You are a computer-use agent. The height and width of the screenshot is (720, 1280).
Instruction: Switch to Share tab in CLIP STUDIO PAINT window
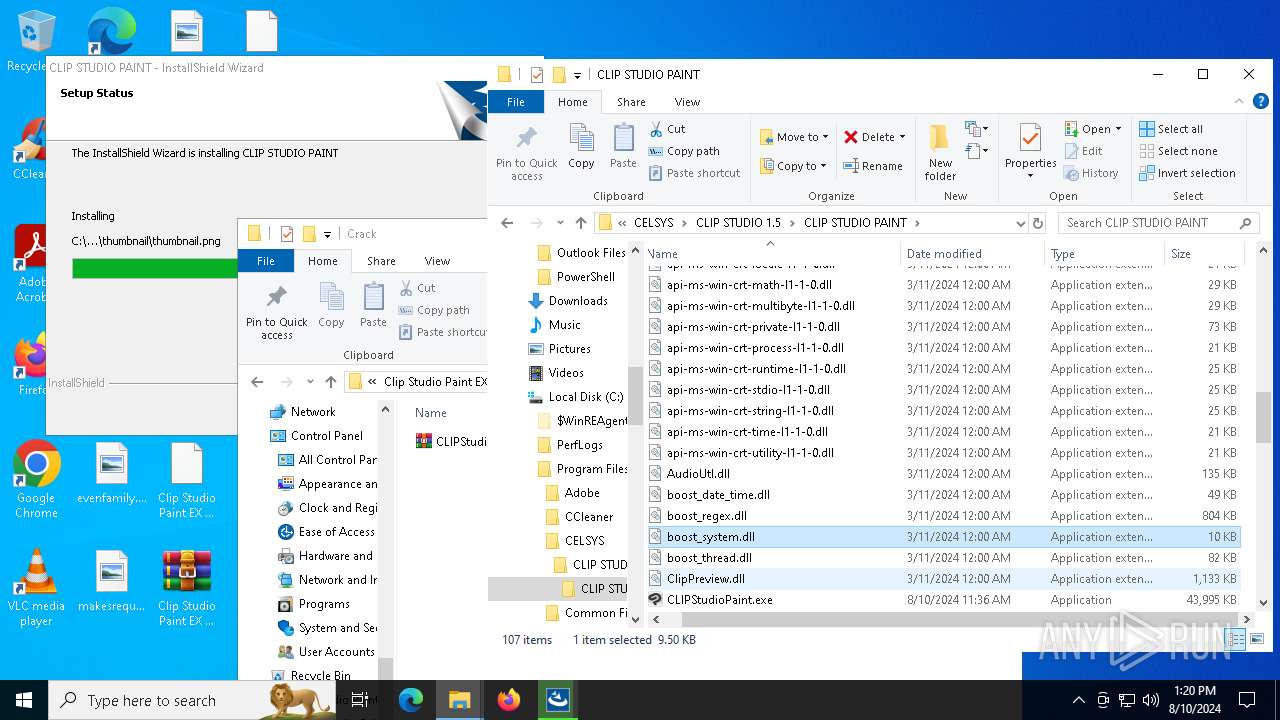pos(631,102)
